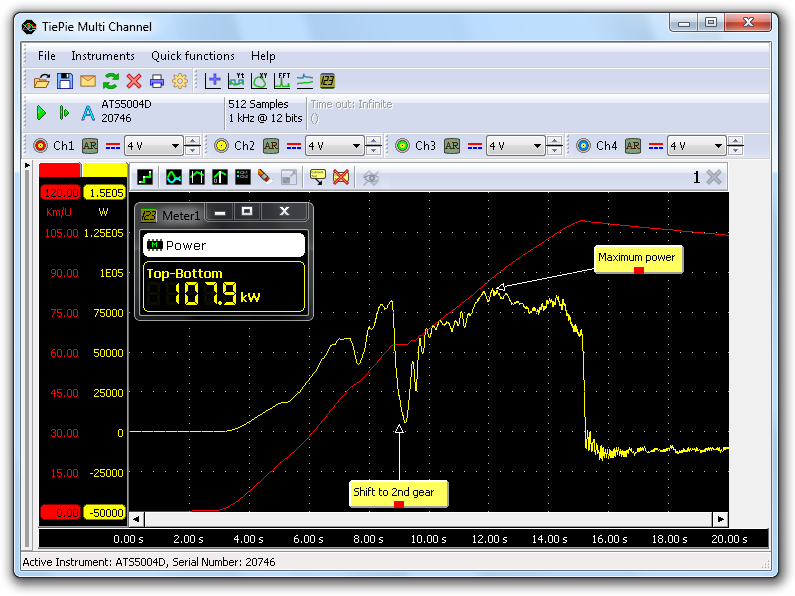The width and height of the screenshot is (795, 596).
Task: Open the Instruments menu
Action: [103, 56]
